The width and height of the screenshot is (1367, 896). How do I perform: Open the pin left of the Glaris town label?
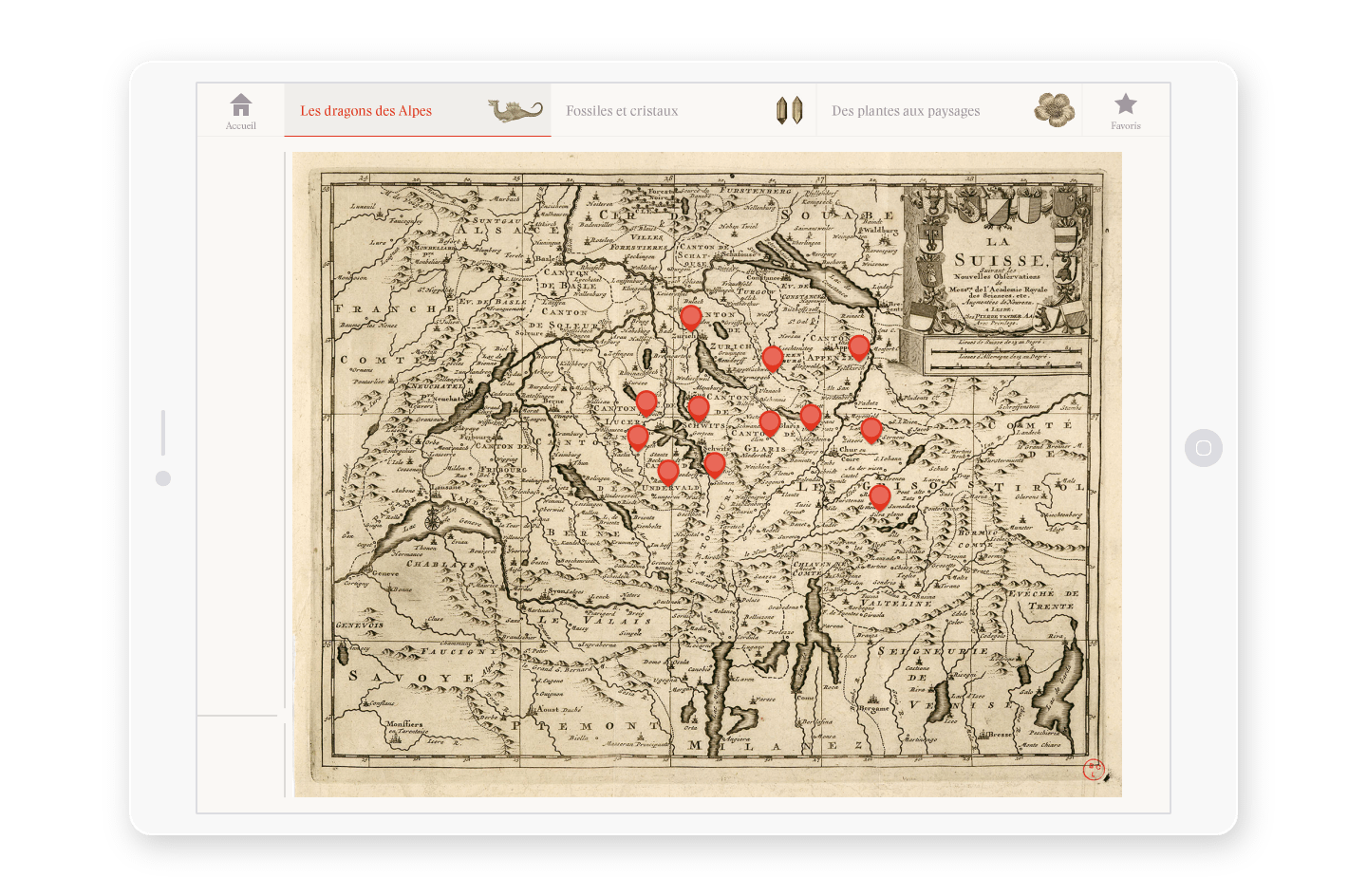pyautogui.click(x=770, y=423)
